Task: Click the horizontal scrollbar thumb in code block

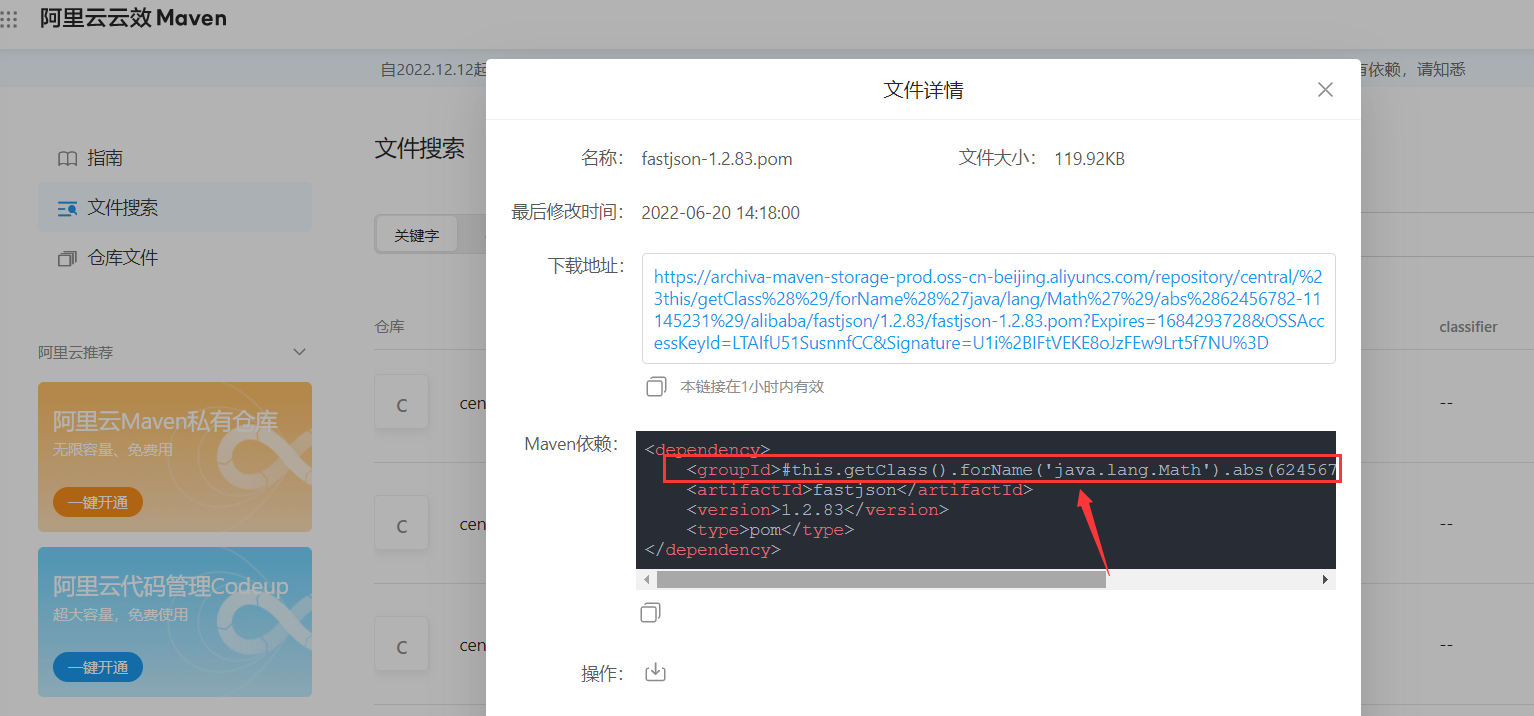Action: click(x=881, y=580)
